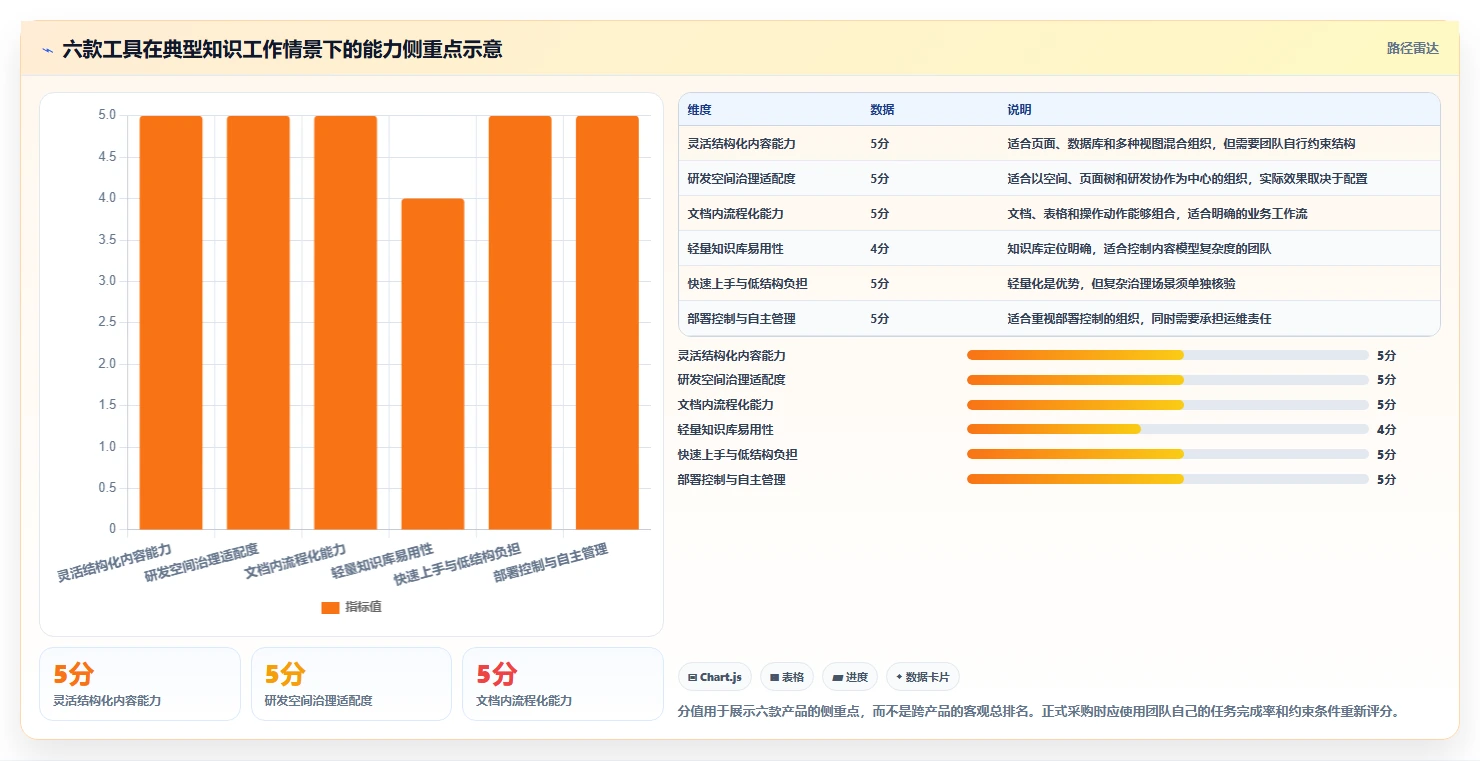The width and height of the screenshot is (1480, 761).
Task: Click the chart bar for 快速上手与低结构负担
Action: click(520, 322)
